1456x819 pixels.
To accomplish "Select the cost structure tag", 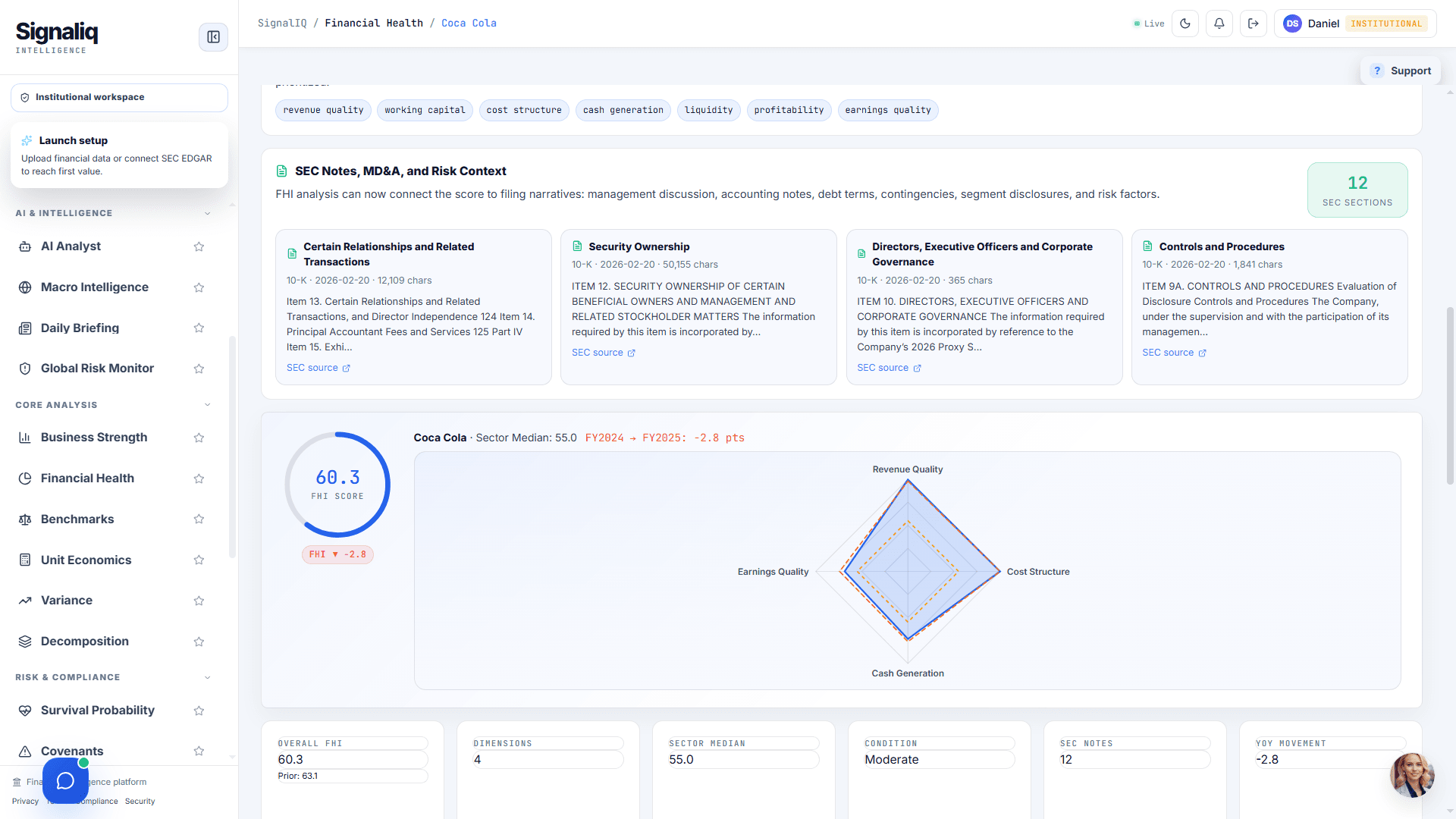I will pyautogui.click(x=524, y=111).
